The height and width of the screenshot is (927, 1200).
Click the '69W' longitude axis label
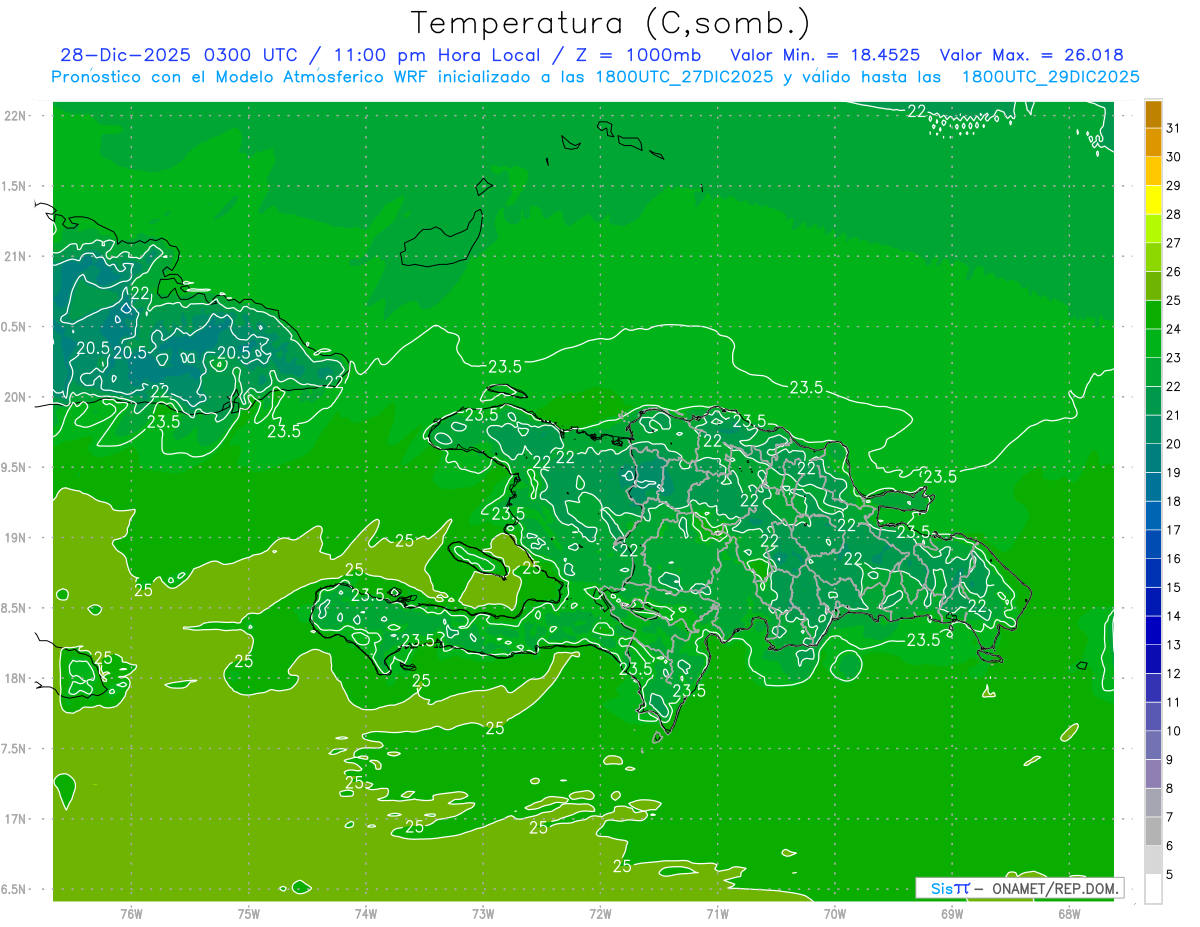tap(952, 914)
